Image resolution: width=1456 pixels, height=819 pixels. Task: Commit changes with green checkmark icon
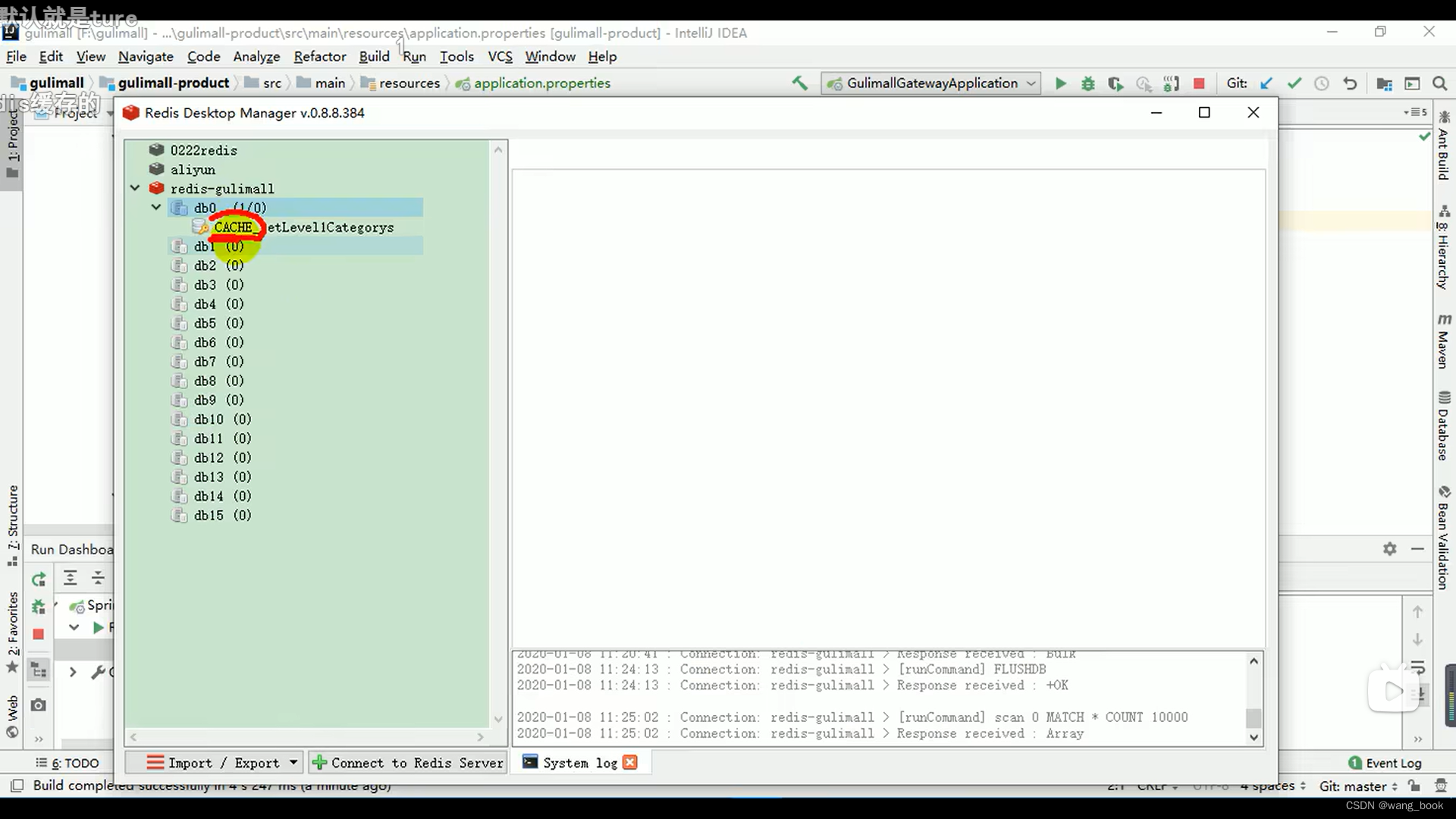pos(1294,83)
